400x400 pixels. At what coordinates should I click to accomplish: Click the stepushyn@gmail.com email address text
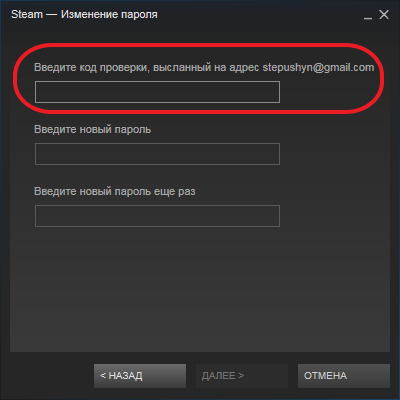click(318, 68)
